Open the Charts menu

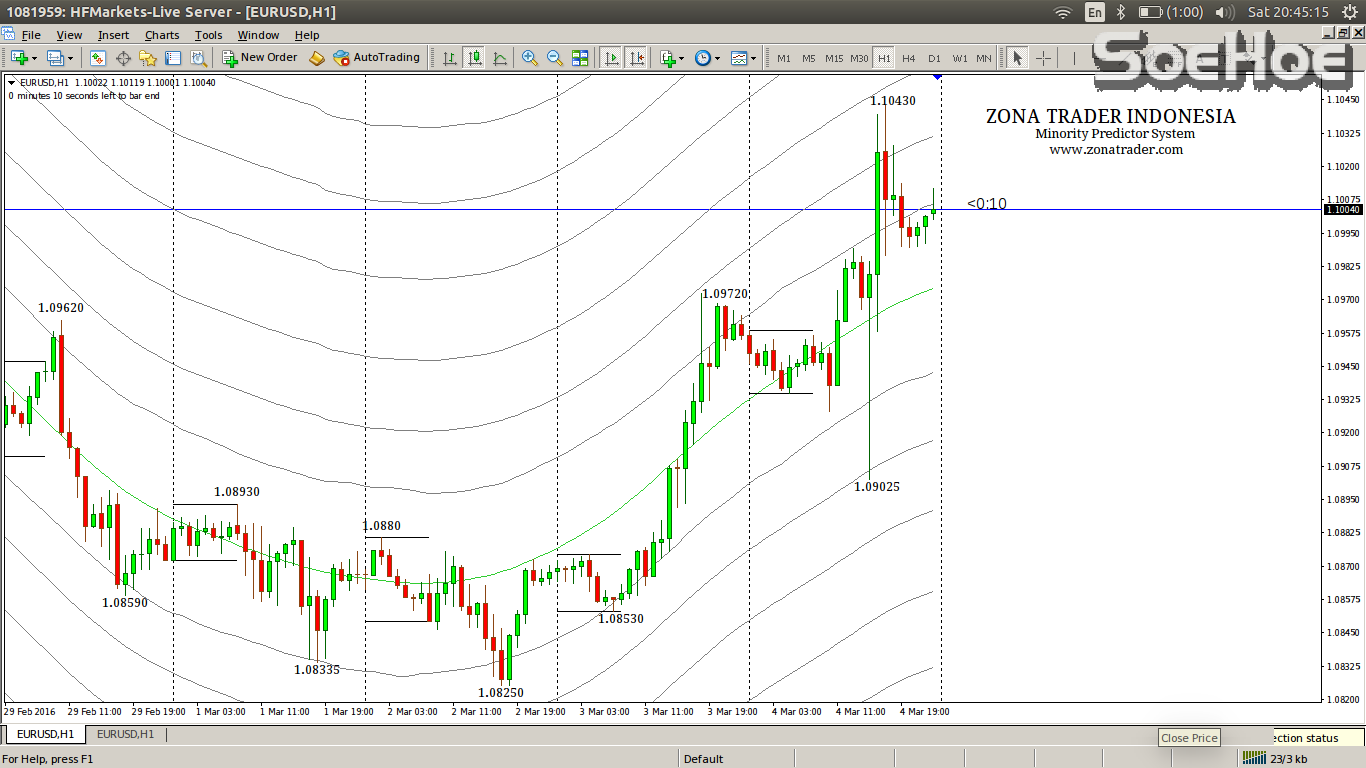click(x=162, y=35)
